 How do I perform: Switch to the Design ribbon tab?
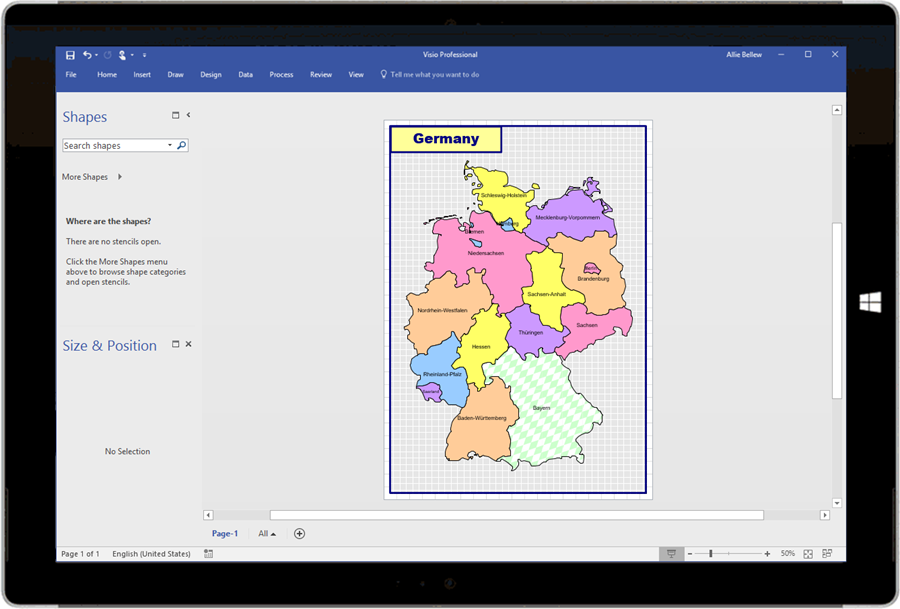coord(211,75)
